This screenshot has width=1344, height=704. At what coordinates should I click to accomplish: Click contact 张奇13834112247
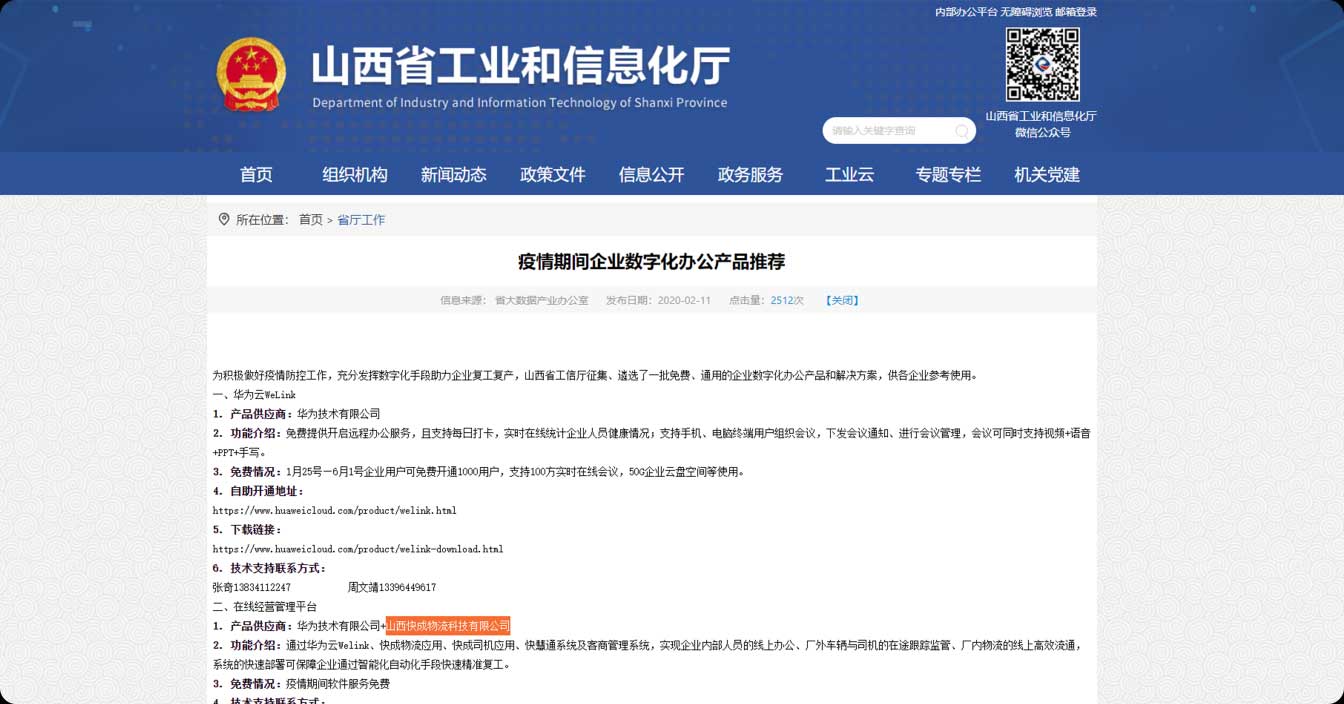[x=252, y=587]
